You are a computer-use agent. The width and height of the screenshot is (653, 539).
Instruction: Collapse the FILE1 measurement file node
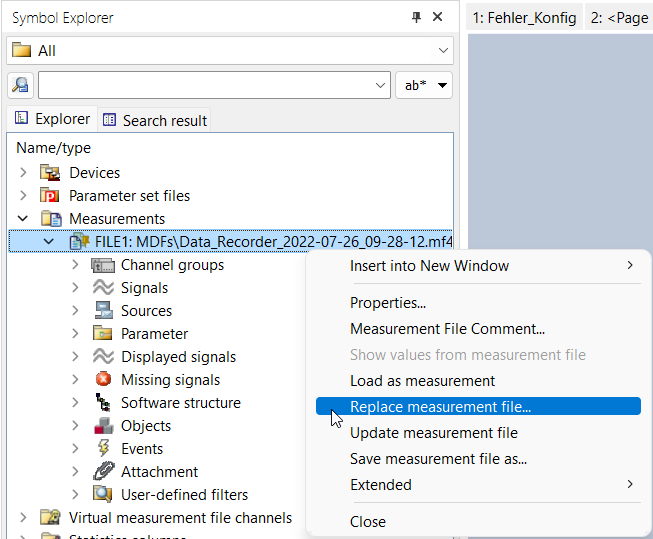pos(49,241)
